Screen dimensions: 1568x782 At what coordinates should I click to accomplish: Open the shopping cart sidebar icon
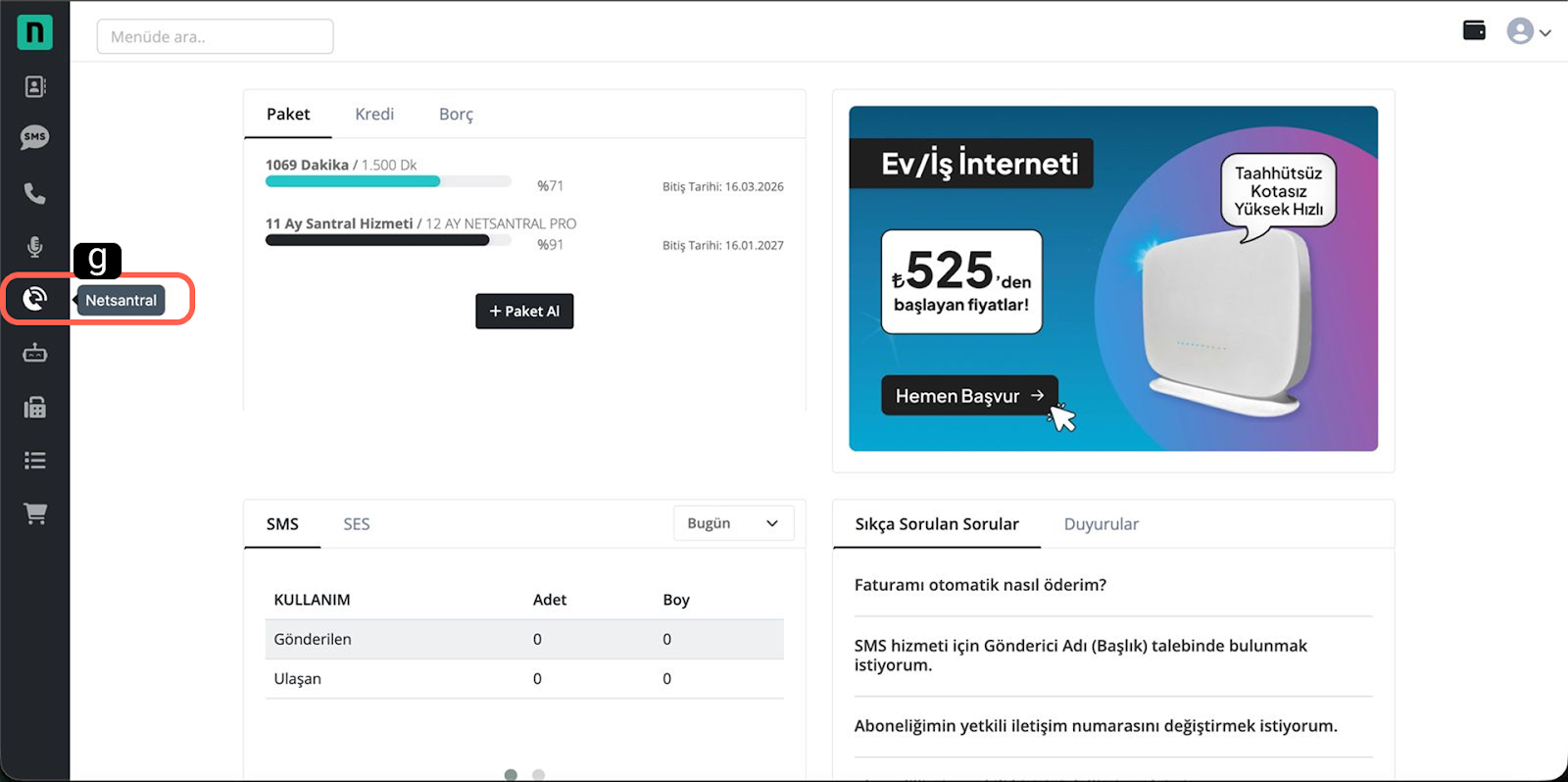coord(35,513)
